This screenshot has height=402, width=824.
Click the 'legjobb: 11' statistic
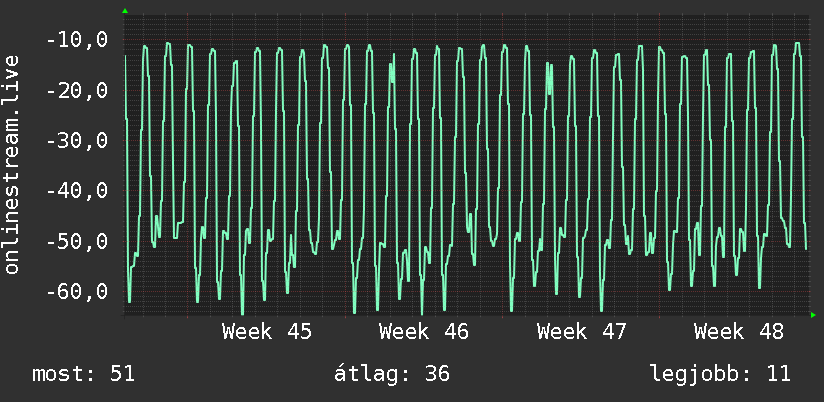point(720,374)
